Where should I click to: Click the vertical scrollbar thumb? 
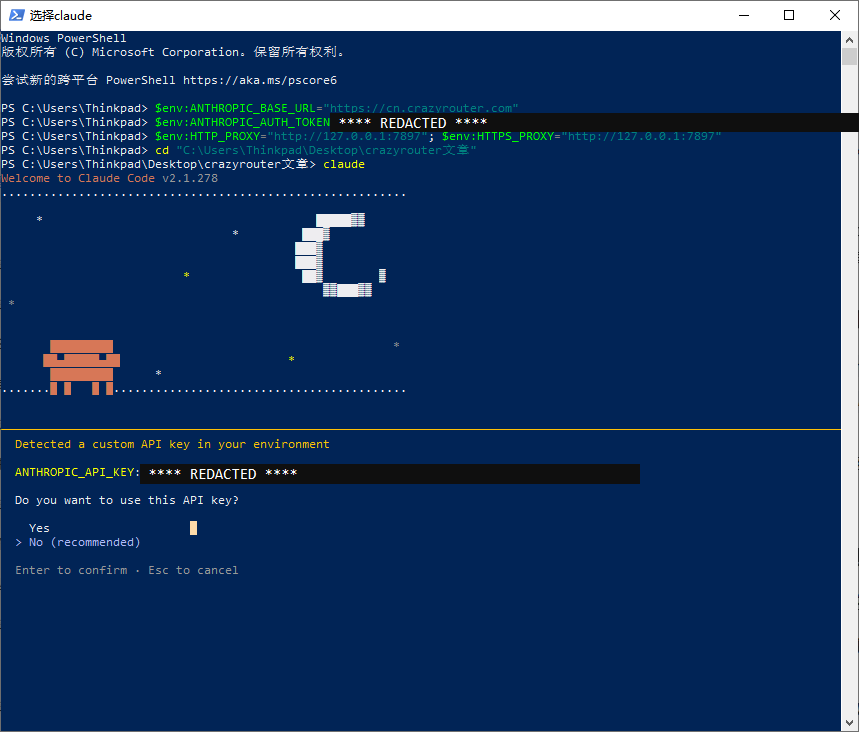coord(850,56)
